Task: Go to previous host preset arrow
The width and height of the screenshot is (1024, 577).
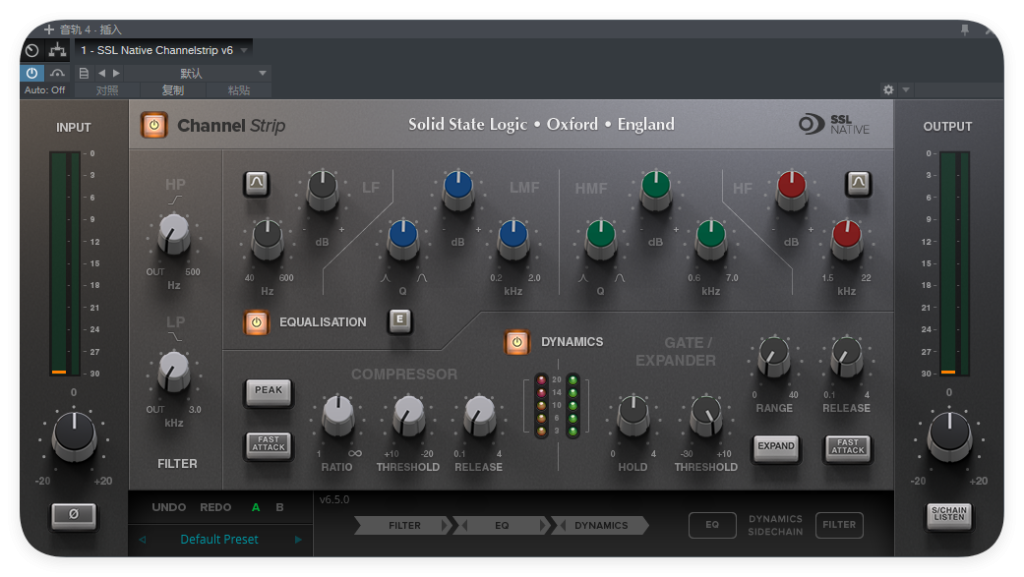Action: tap(102, 73)
